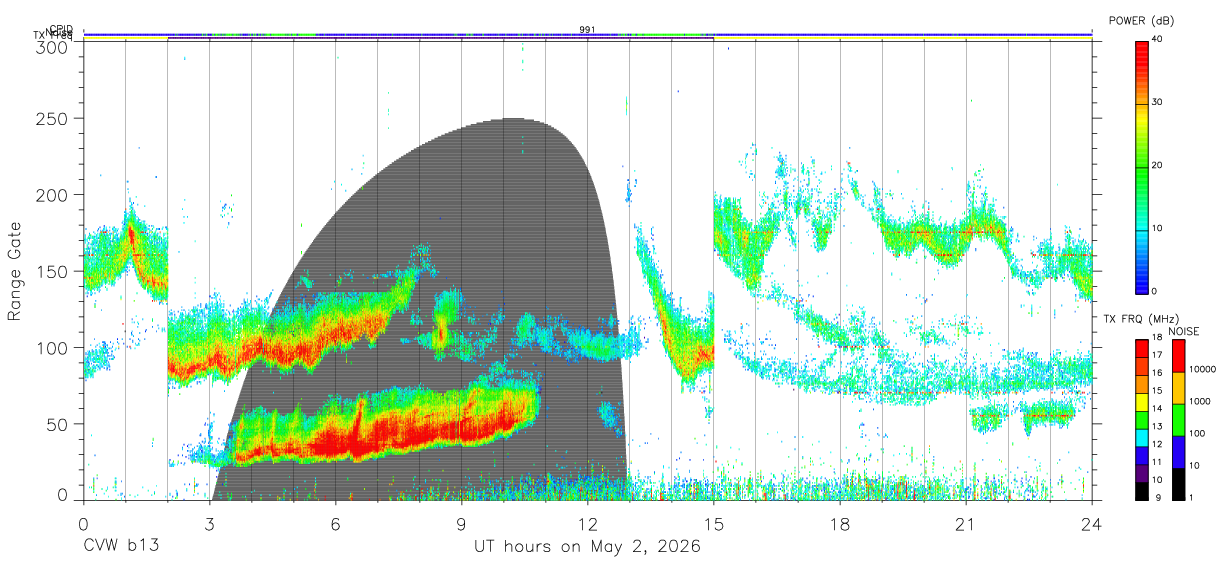Image resolution: width=1228 pixels, height=567 pixels.
Task: Click the '9' x-axis hour tick label
Action: pos(461,523)
